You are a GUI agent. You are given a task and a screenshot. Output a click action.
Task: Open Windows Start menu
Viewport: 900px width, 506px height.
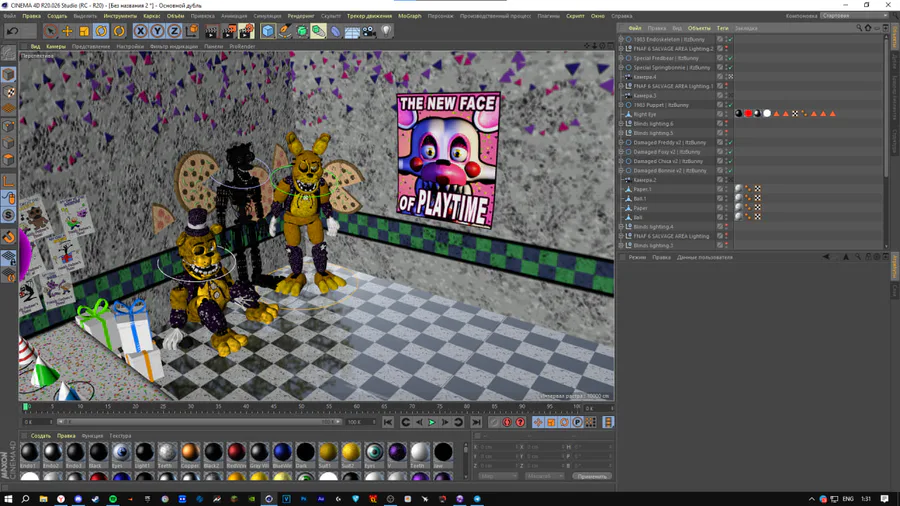[x=8, y=499]
